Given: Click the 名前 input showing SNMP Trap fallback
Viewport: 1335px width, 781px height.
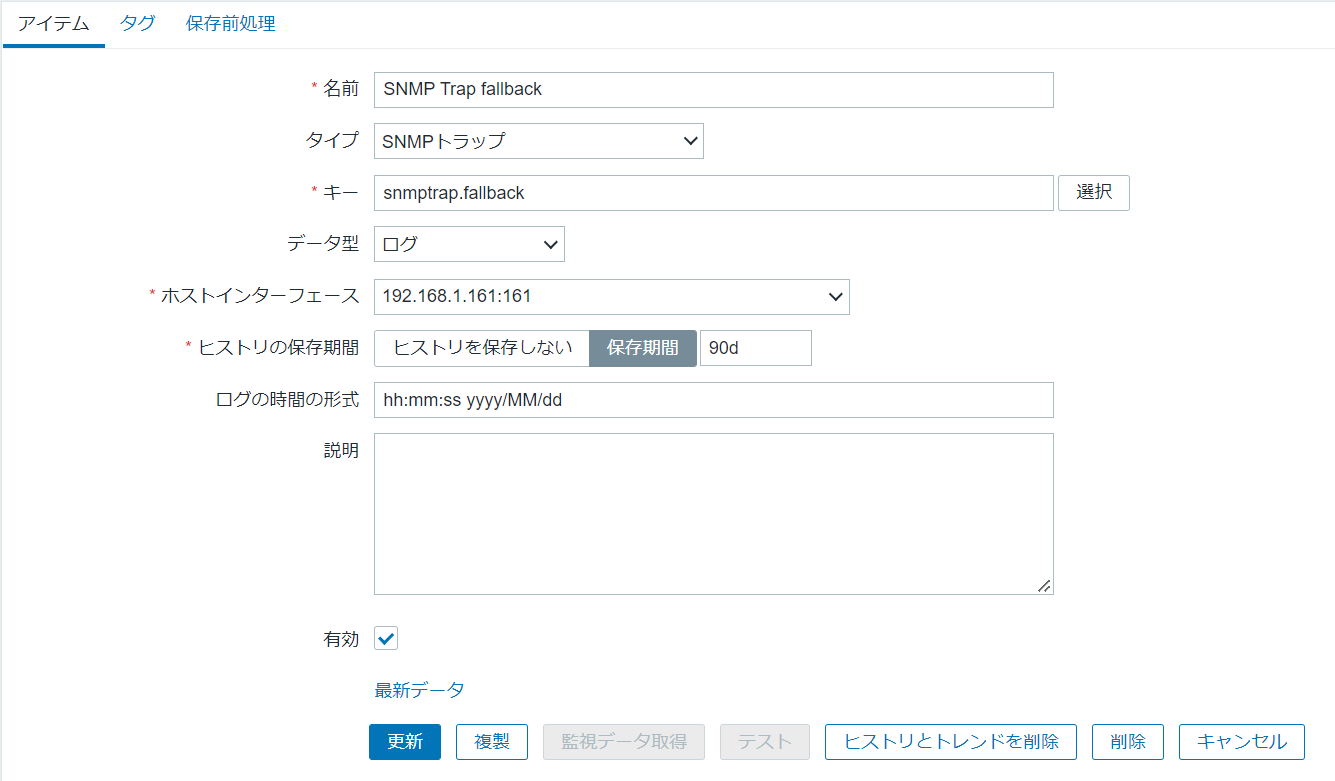Looking at the screenshot, I should click(x=713, y=89).
